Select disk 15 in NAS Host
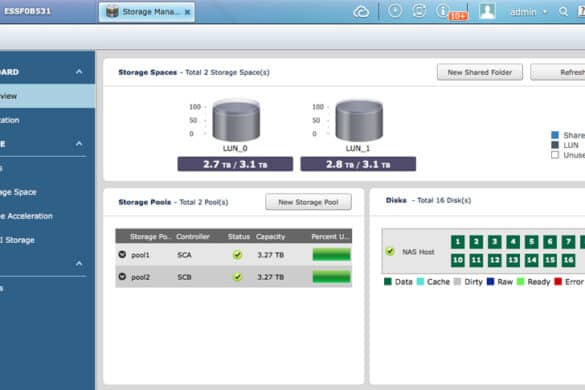The width and height of the screenshot is (585, 390). point(550,260)
